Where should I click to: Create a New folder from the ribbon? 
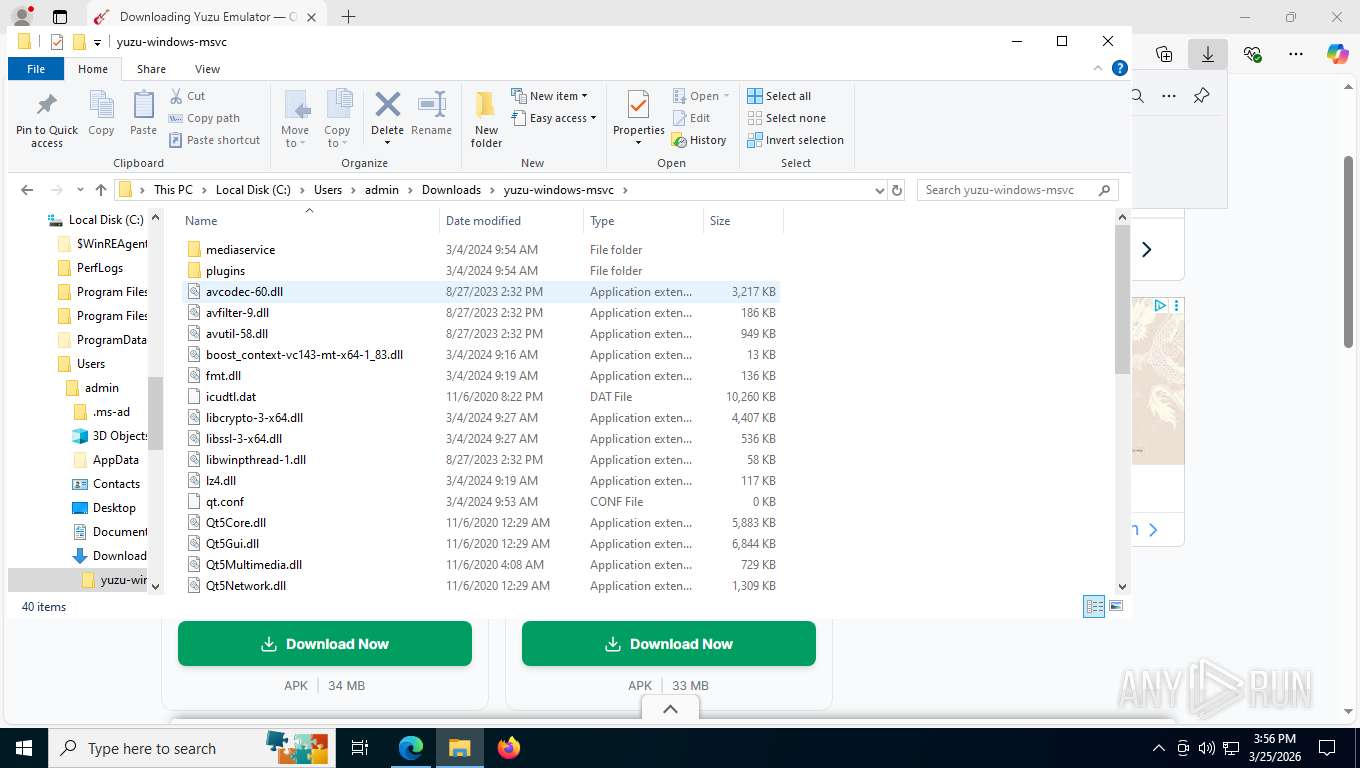tap(486, 119)
